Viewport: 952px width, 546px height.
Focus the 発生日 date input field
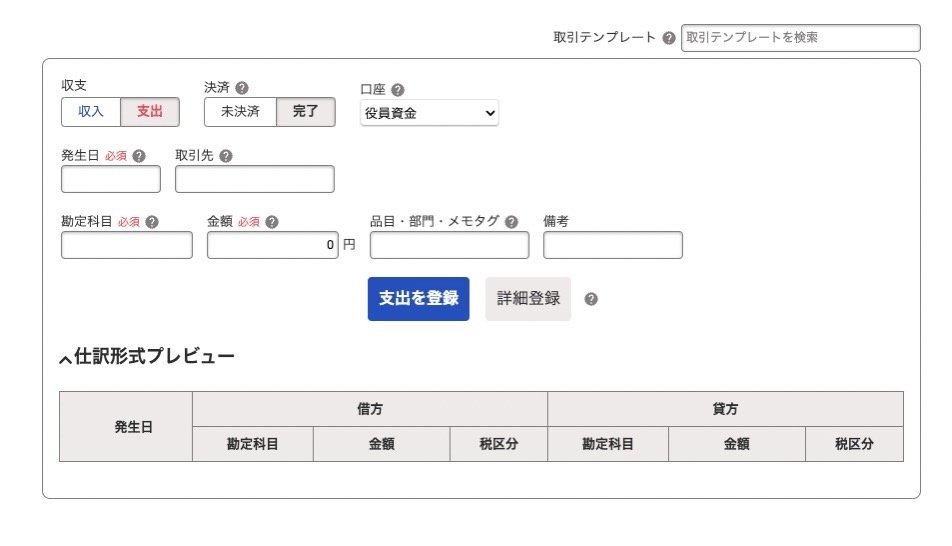(111, 179)
